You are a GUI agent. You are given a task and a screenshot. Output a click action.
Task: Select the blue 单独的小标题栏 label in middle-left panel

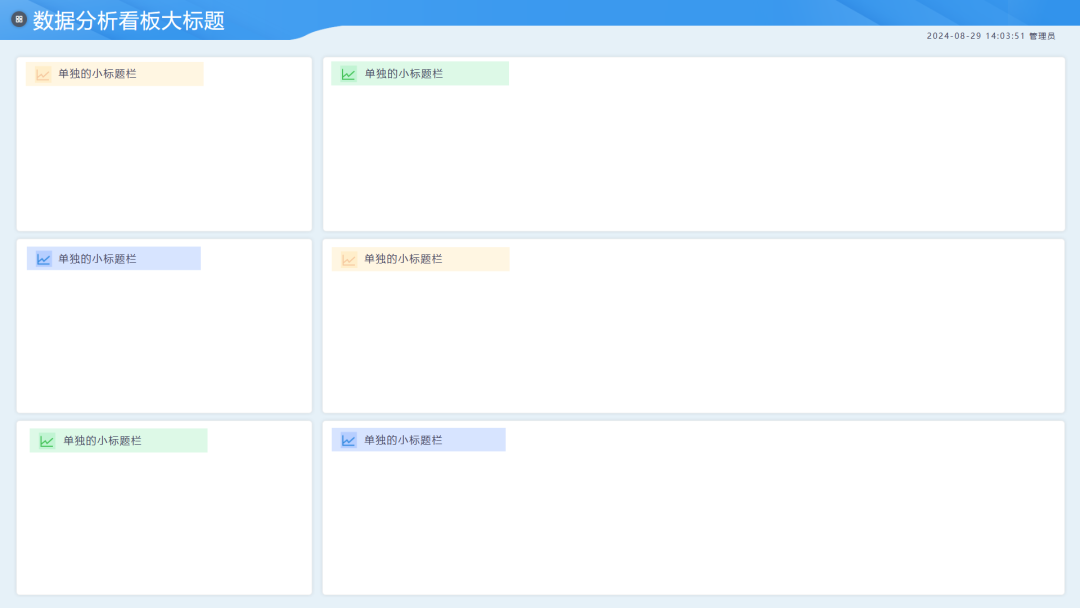[x=97, y=259]
